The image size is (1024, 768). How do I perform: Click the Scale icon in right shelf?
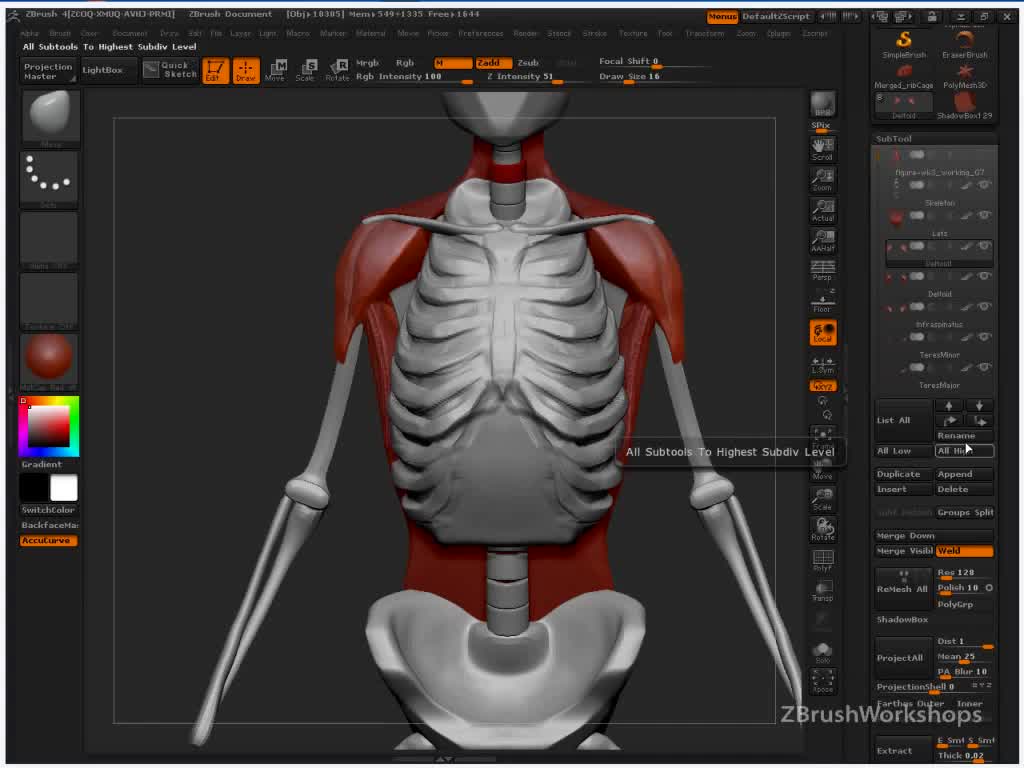[x=822, y=500]
